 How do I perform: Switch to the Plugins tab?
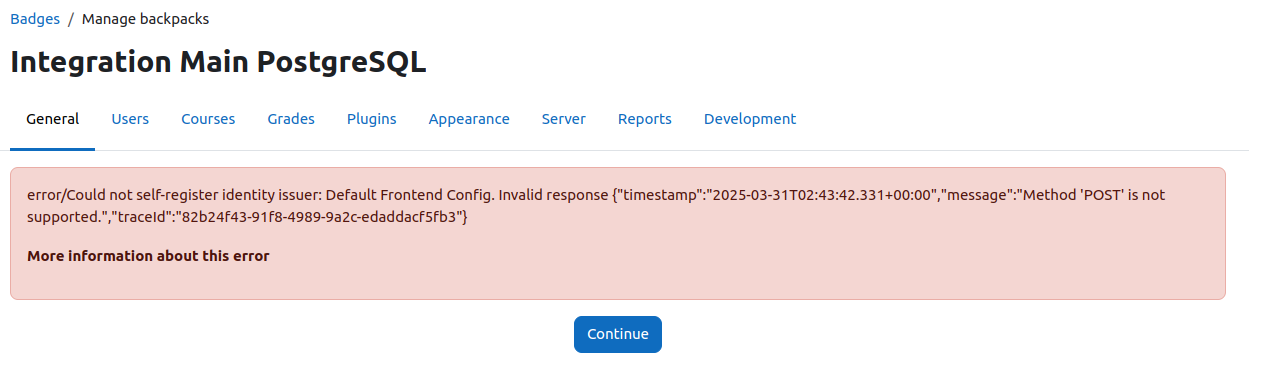click(372, 119)
